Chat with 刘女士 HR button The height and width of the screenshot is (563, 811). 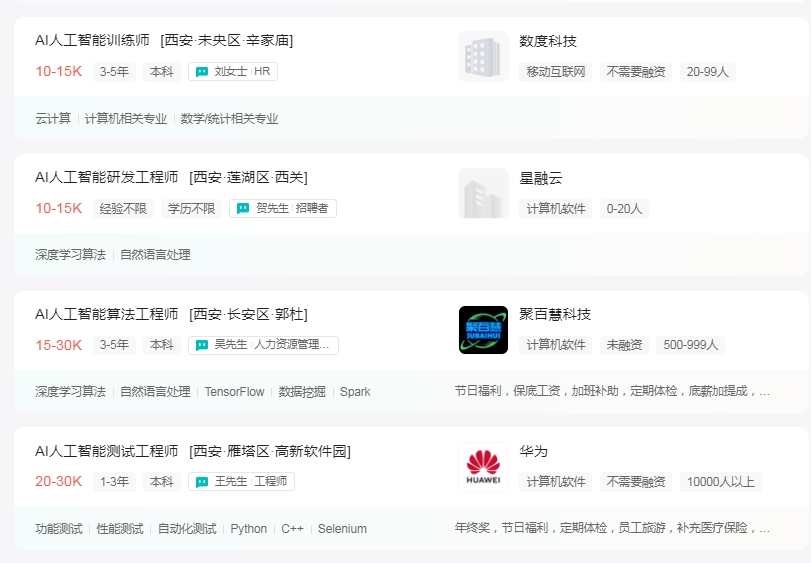pos(233,71)
